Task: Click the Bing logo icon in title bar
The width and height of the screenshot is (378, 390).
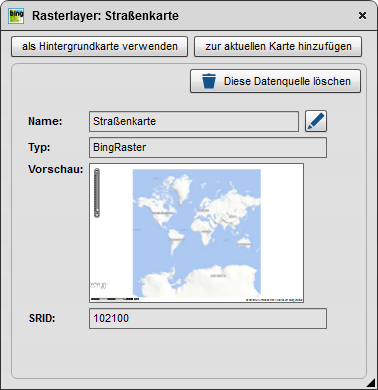Action: tap(16, 16)
